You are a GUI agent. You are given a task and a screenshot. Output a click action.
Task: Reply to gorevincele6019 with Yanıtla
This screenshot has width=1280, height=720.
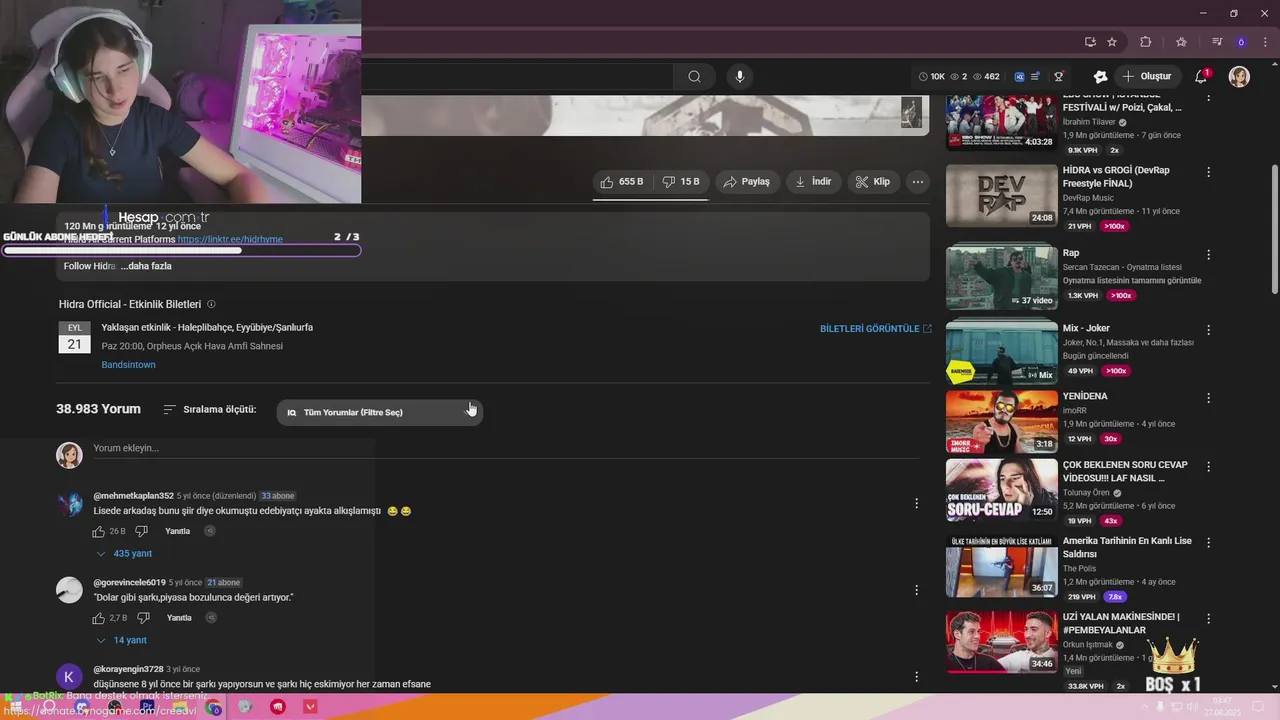[179, 618]
